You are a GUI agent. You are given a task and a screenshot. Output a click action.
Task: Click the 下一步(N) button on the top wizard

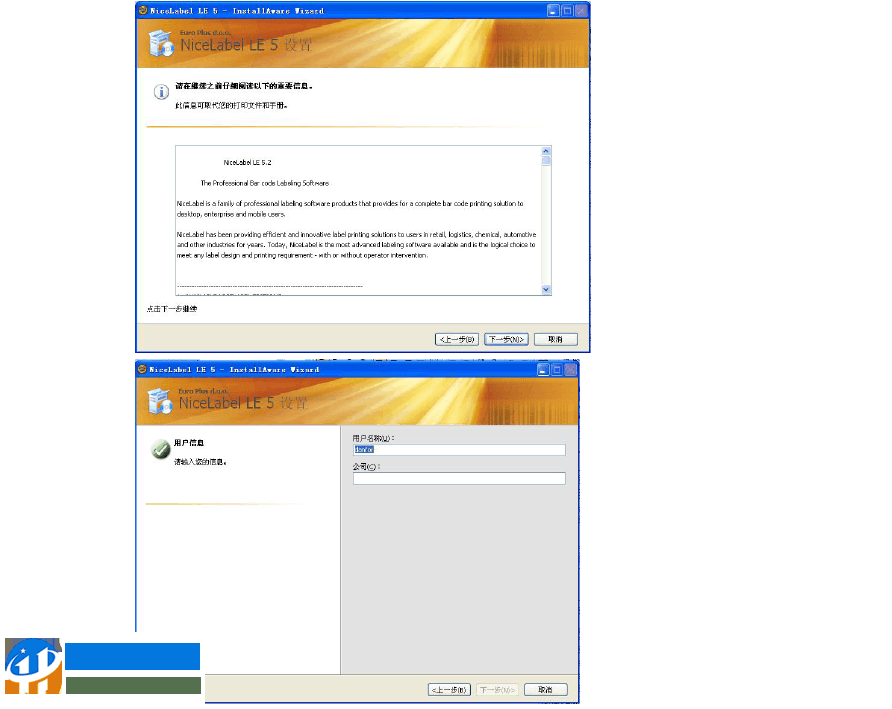505,339
